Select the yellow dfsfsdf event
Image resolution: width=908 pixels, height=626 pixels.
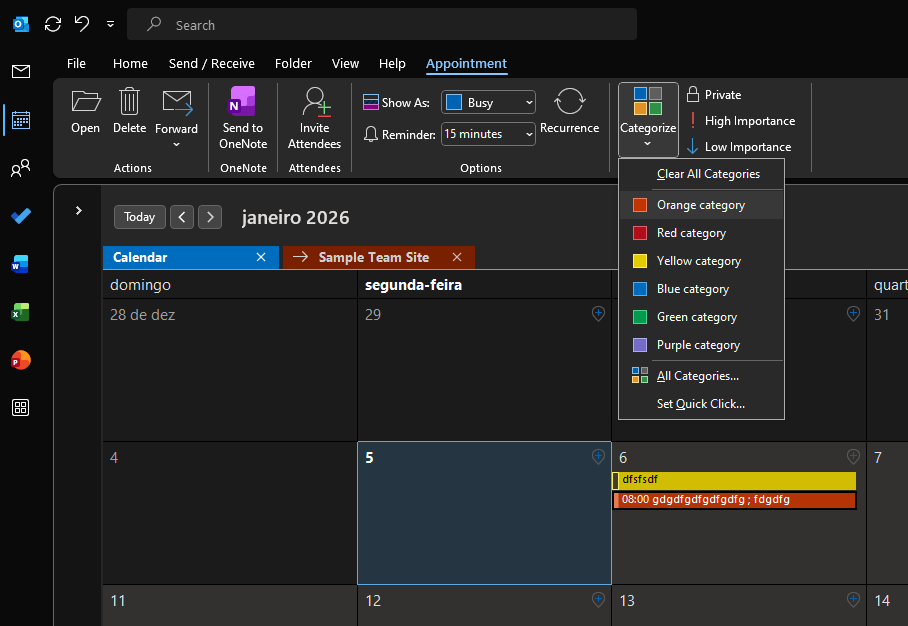pyautogui.click(x=734, y=480)
